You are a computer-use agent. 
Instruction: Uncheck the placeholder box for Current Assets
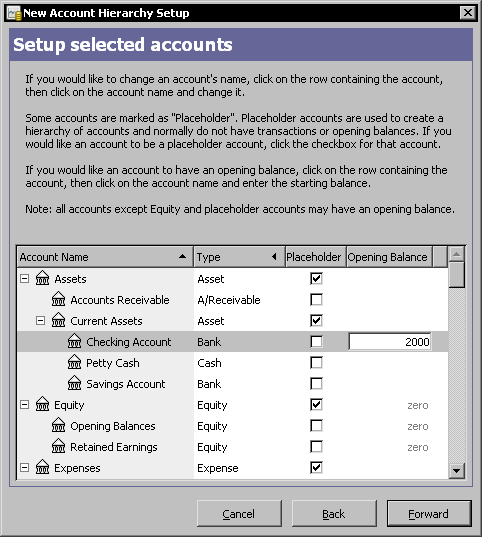[316, 321]
